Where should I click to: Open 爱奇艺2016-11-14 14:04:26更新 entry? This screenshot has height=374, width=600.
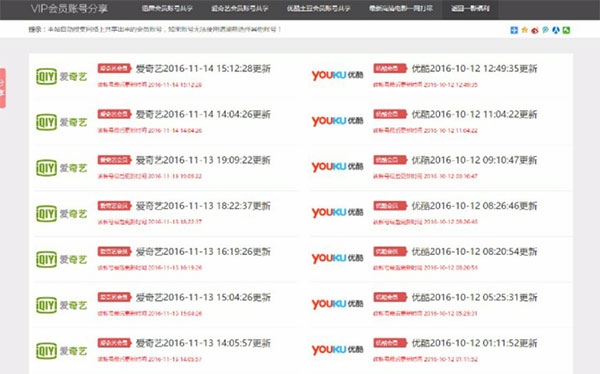coord(203,114)
